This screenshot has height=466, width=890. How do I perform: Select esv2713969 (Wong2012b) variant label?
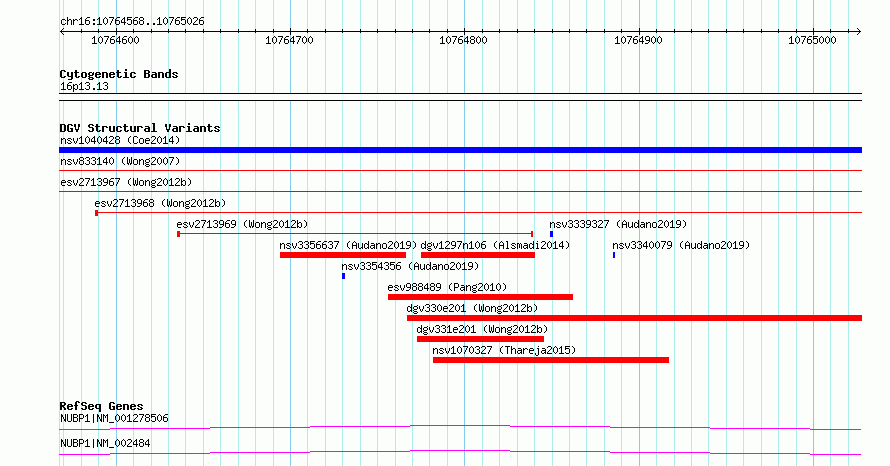pyautogui.click(x=242, y=224)
